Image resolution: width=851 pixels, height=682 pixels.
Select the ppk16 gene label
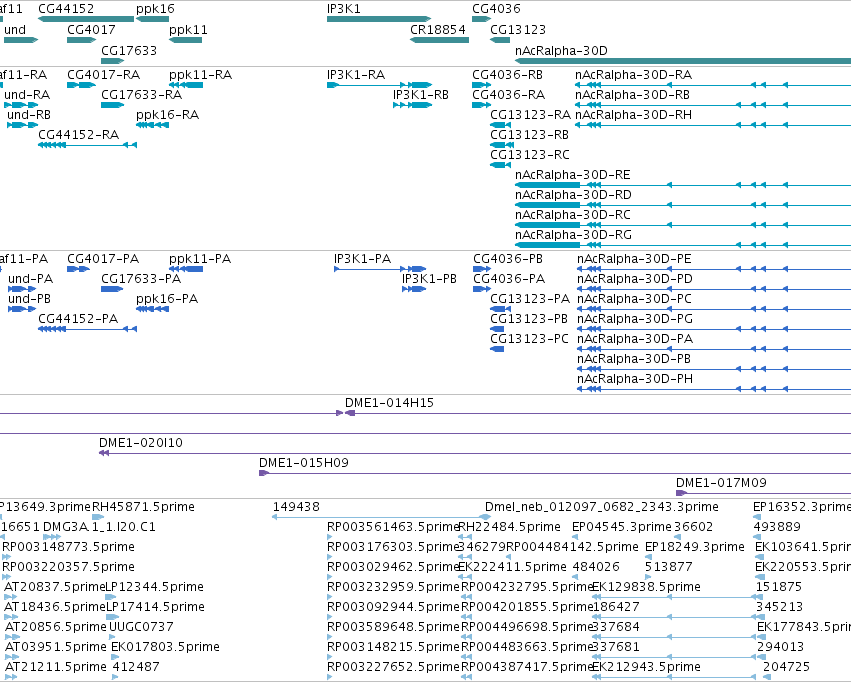155,9
